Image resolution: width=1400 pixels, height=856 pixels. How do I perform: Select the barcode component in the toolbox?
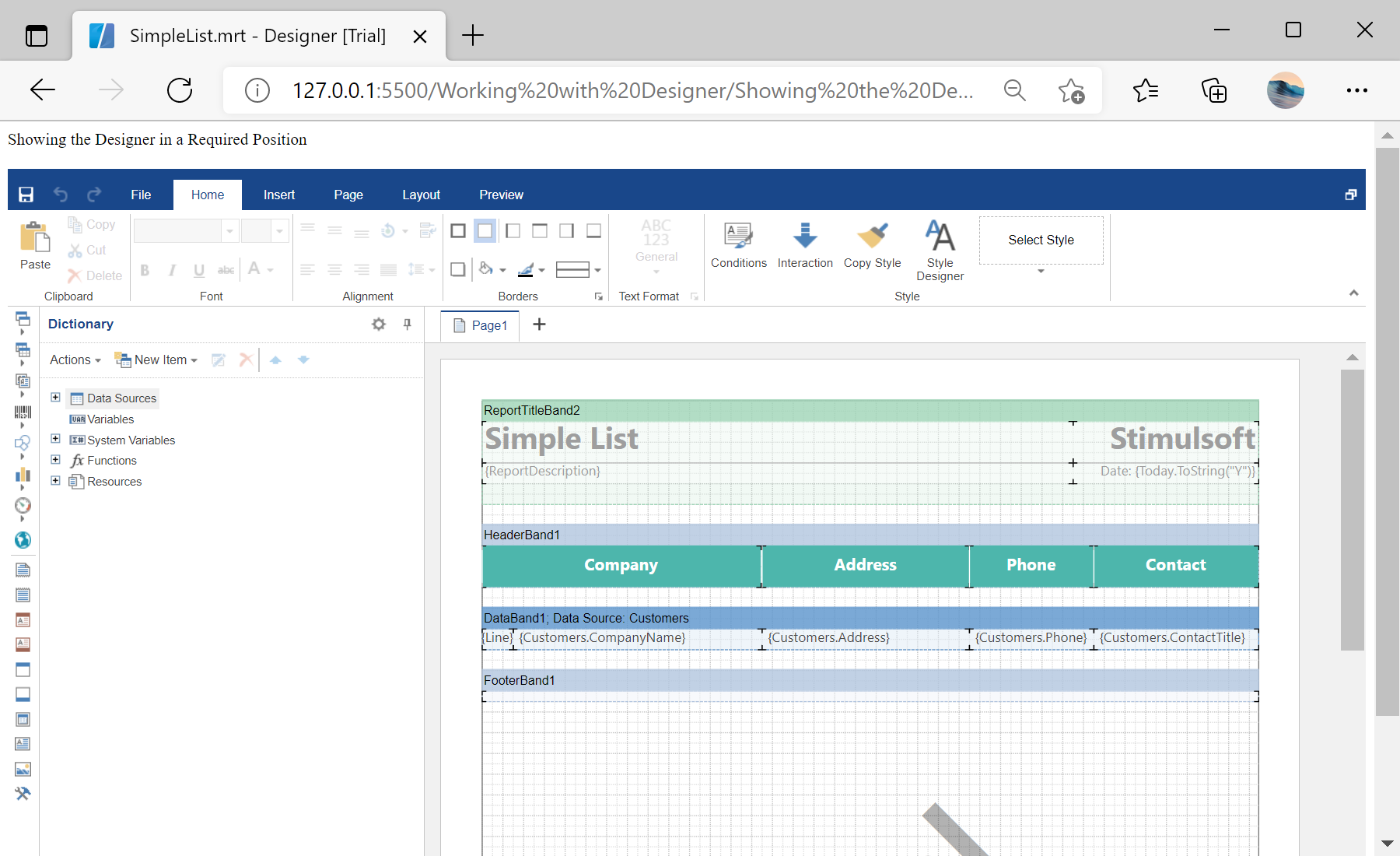click(x=23, y=412)
